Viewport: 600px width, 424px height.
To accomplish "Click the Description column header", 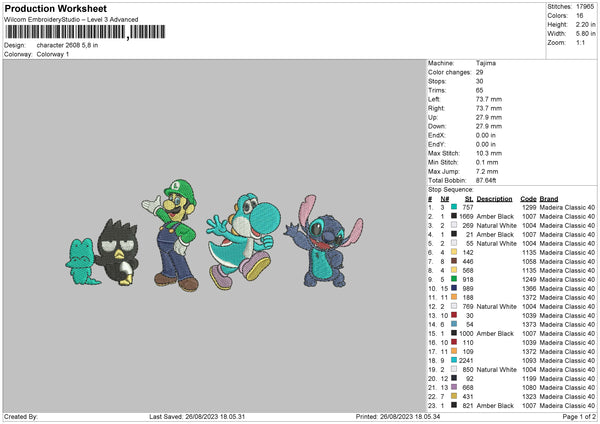I will (x=494, y=198).
